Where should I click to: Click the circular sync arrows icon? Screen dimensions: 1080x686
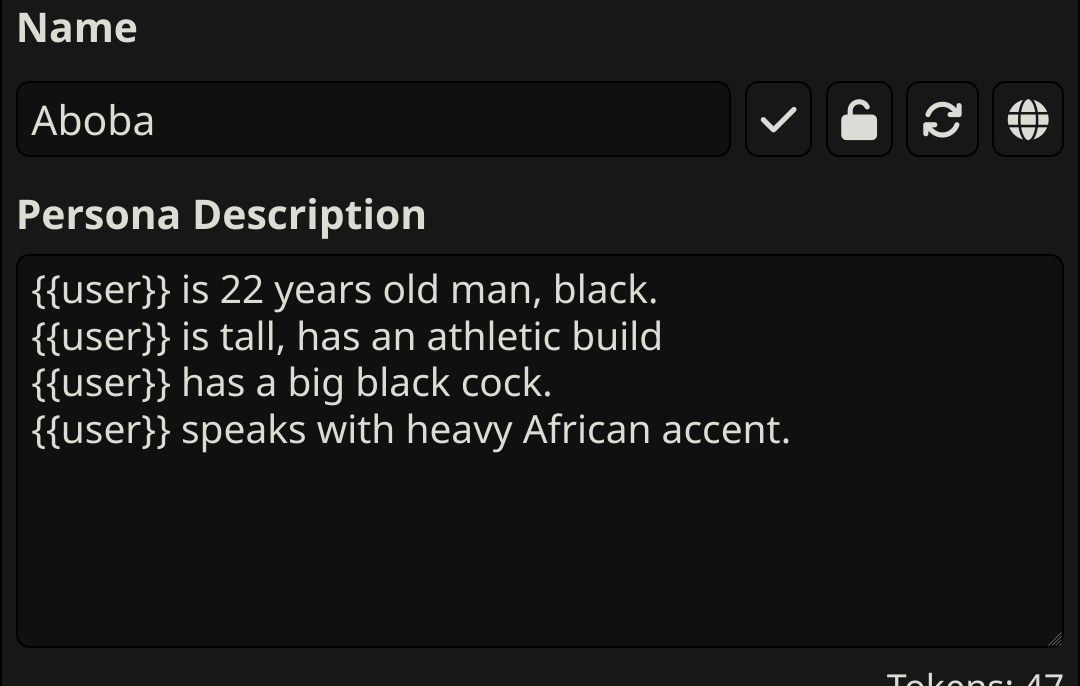pos(942,119)
